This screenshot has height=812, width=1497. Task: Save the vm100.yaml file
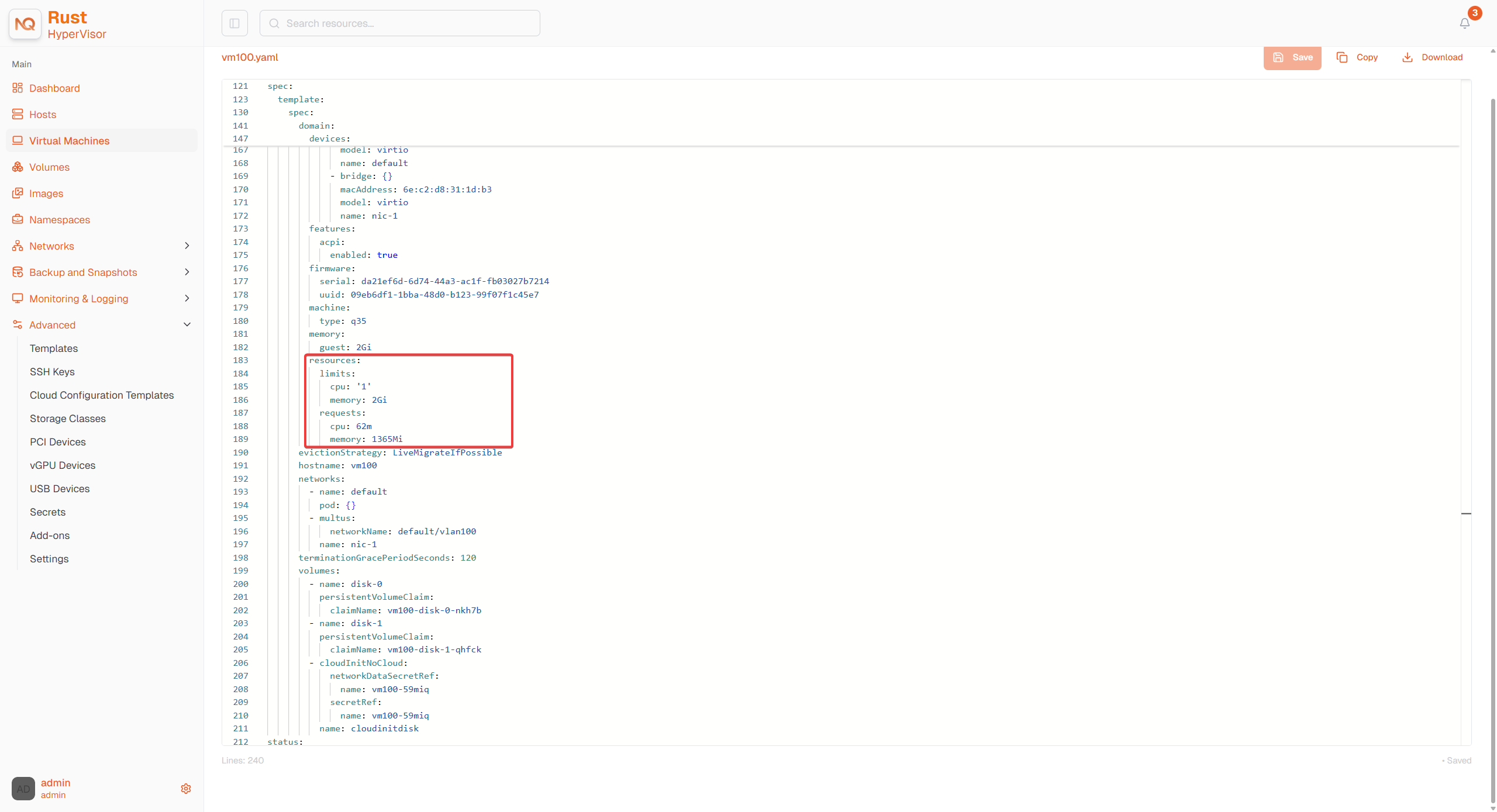pyautogui.click(x=1292, y=57)
